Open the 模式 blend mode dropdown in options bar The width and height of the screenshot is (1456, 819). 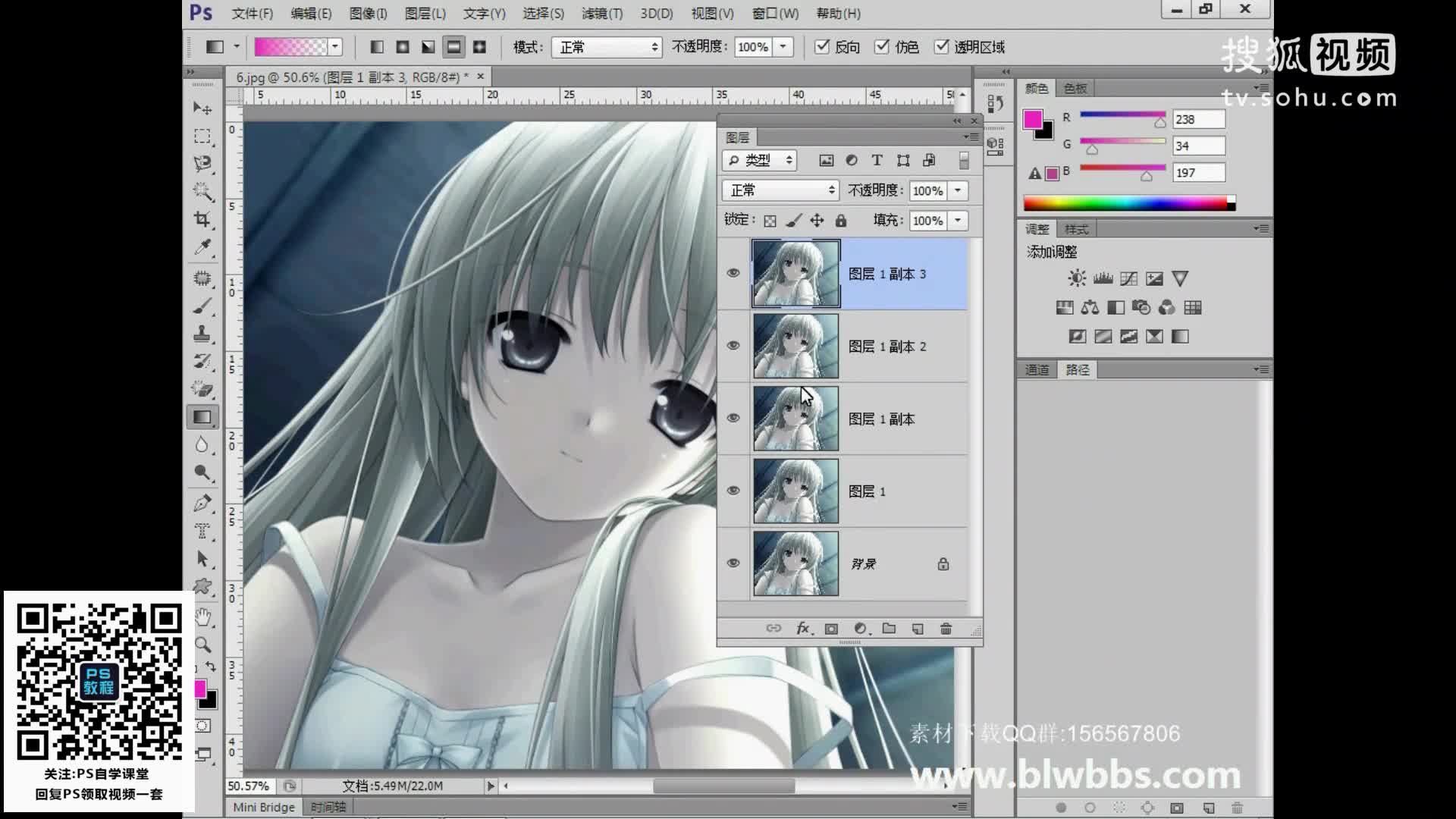tap(607, 47)
